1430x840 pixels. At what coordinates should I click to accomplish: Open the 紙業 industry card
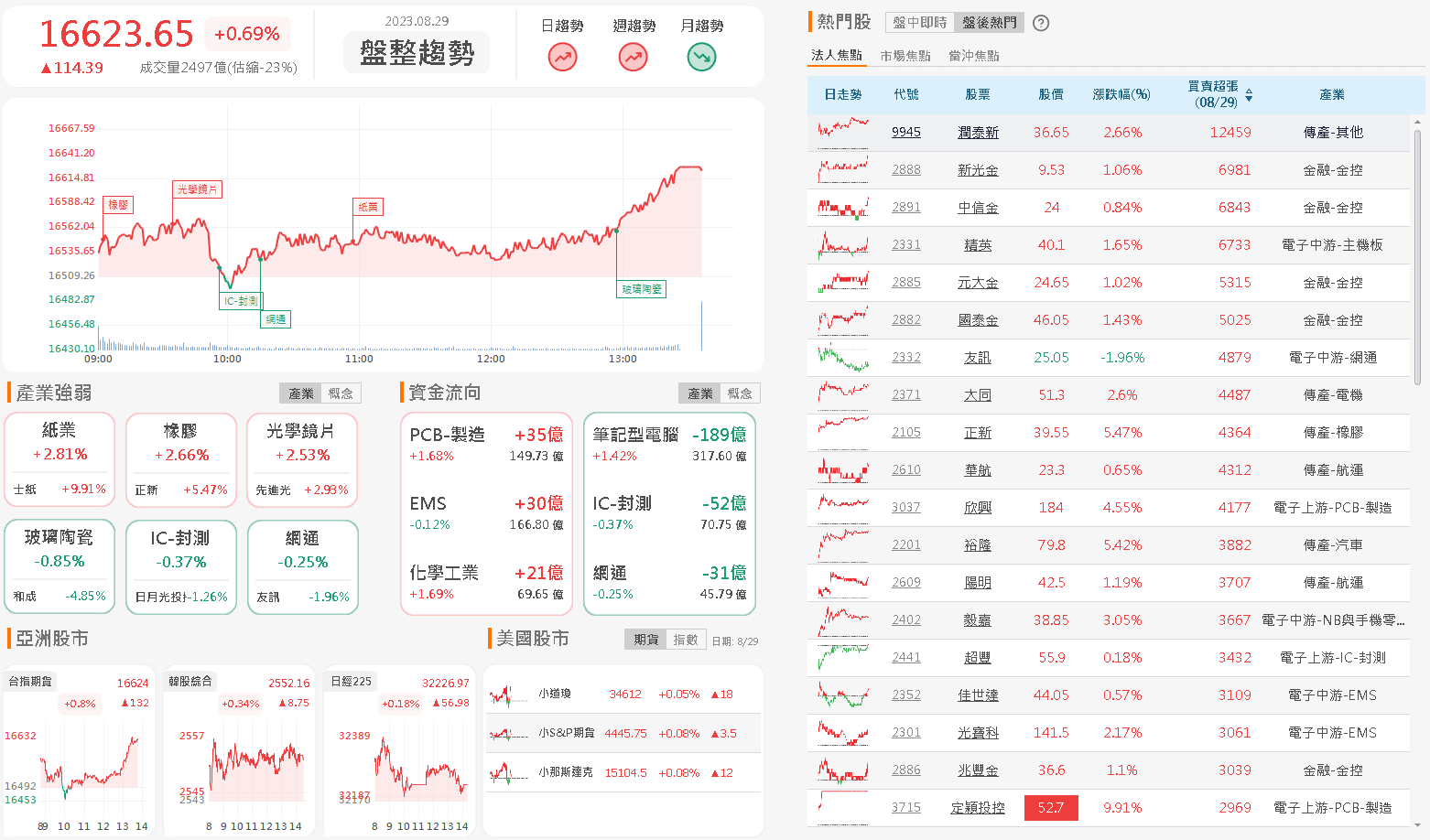[60, 460]
